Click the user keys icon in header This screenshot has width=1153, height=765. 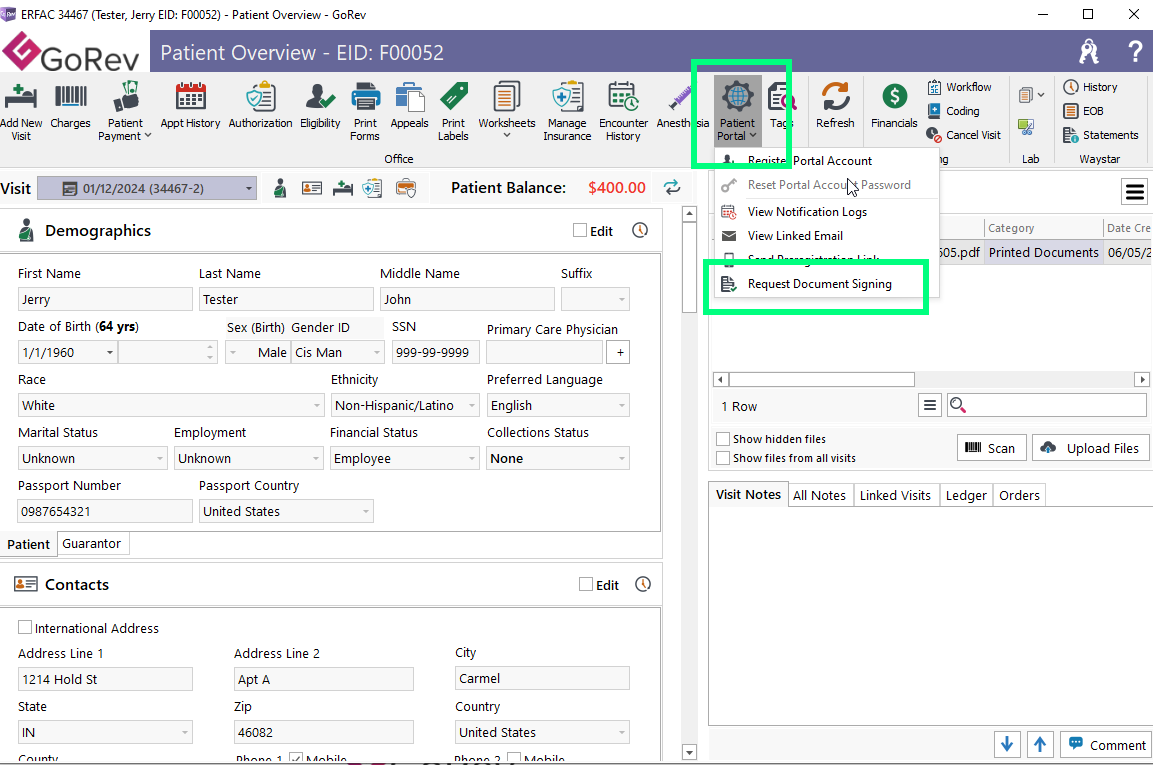[x=1089, y=51]
